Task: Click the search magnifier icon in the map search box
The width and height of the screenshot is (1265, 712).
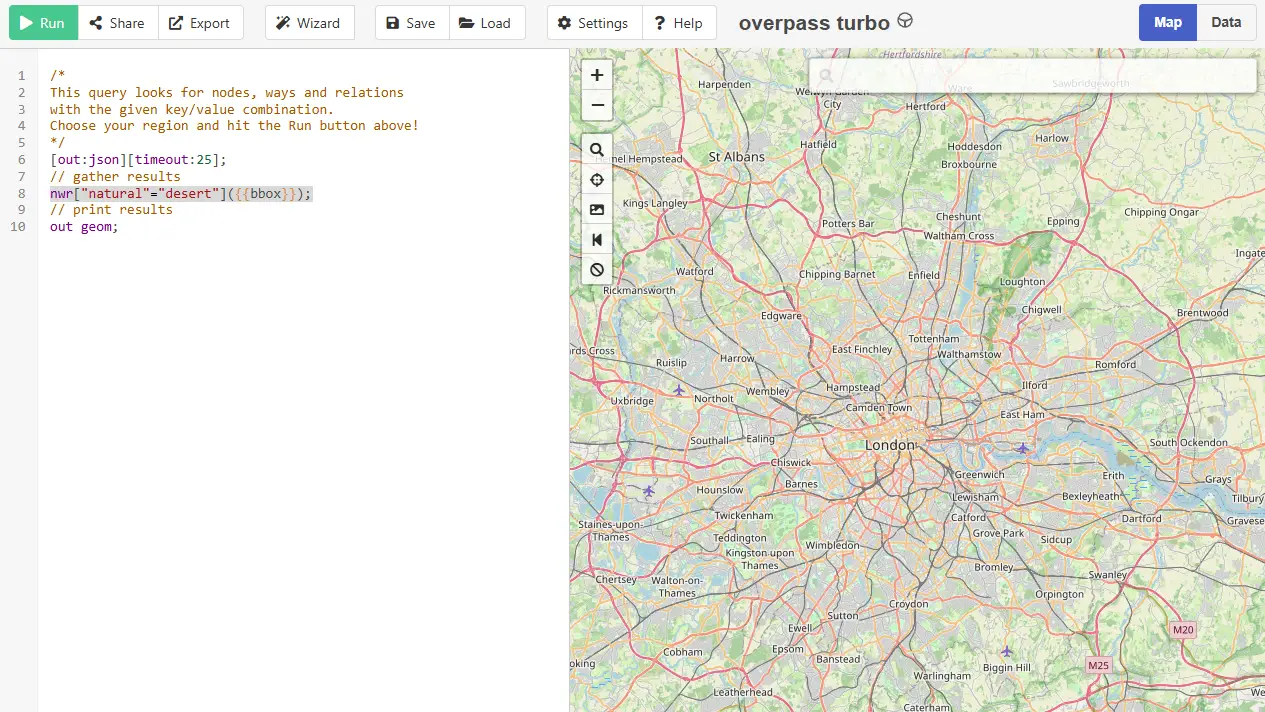Action: click(x=826, y=76)
